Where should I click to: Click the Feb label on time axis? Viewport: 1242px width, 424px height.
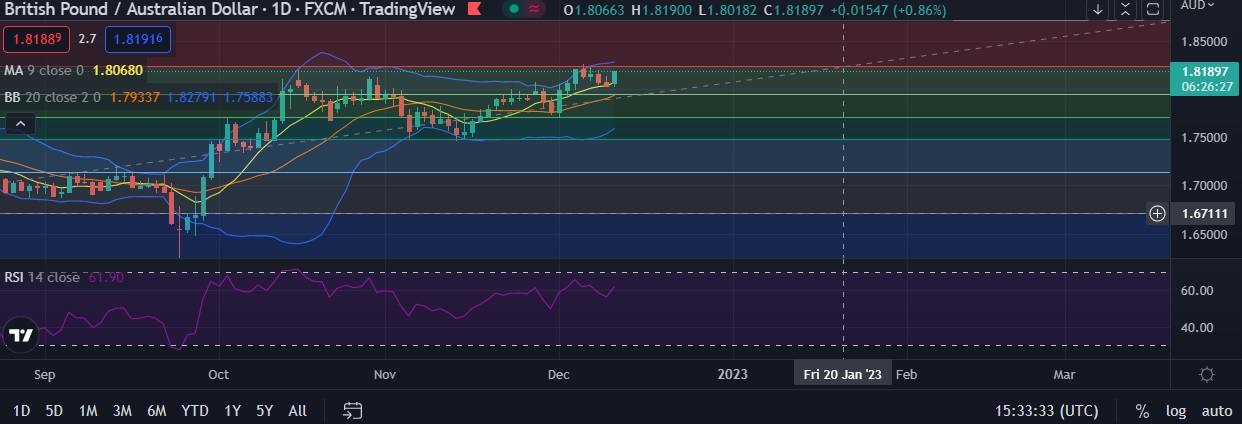pyautogui.click(x=907, y=374)
